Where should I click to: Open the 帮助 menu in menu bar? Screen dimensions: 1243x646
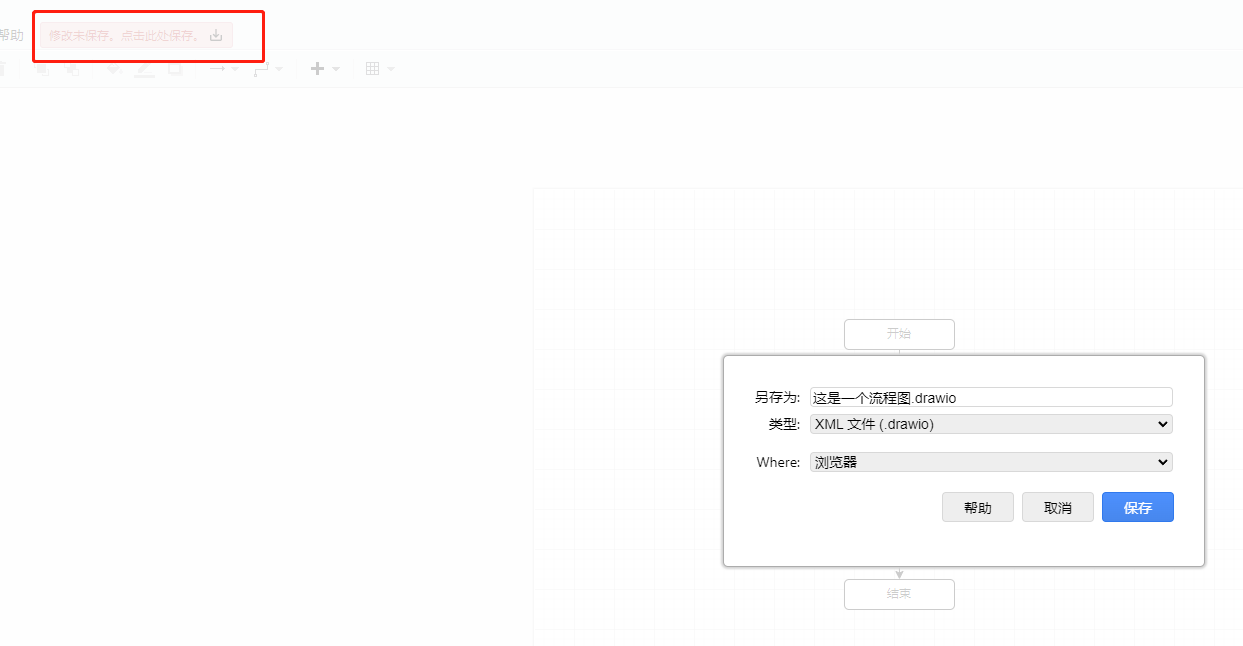tap(10, 35)
